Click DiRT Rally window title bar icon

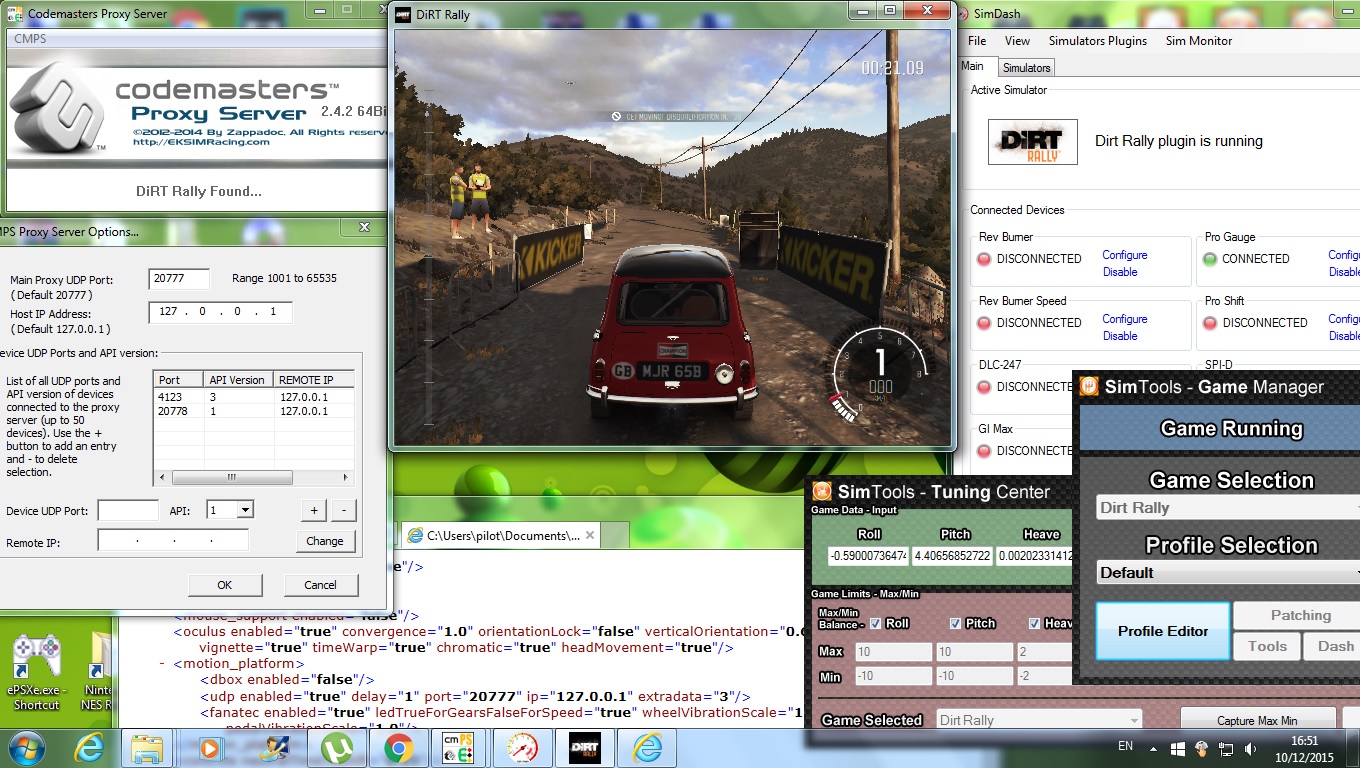pos(402,15)
